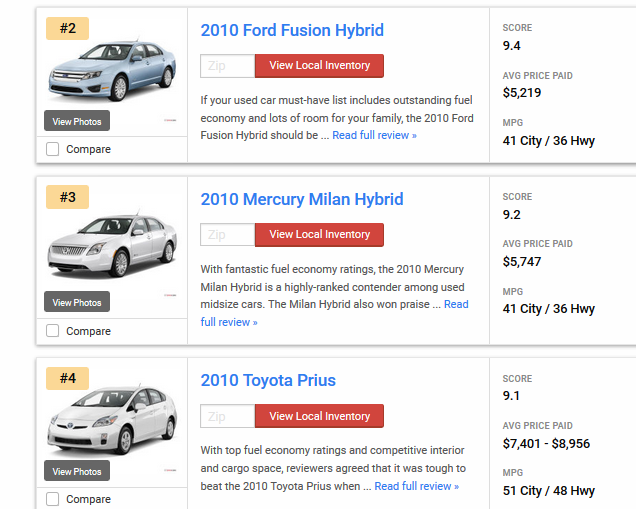
Task: Click the white Toyota Prius car thumbnail
Action: 112,420
